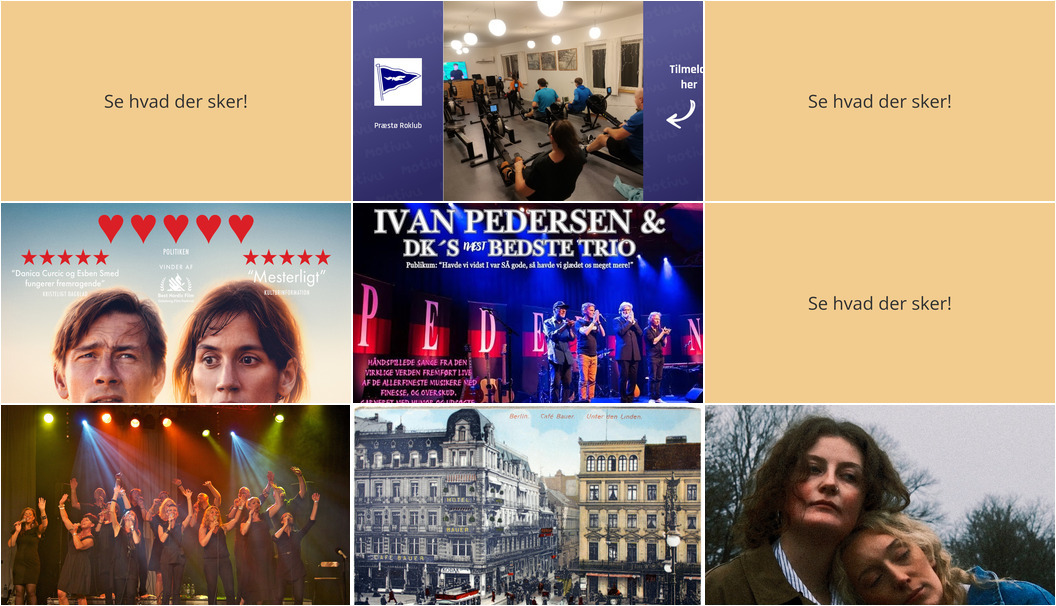Image resolution: width=1056 pixels, height=606 pixels.
Task: Click the 'Mesterligt' review quote
Action: pos(286,277)
